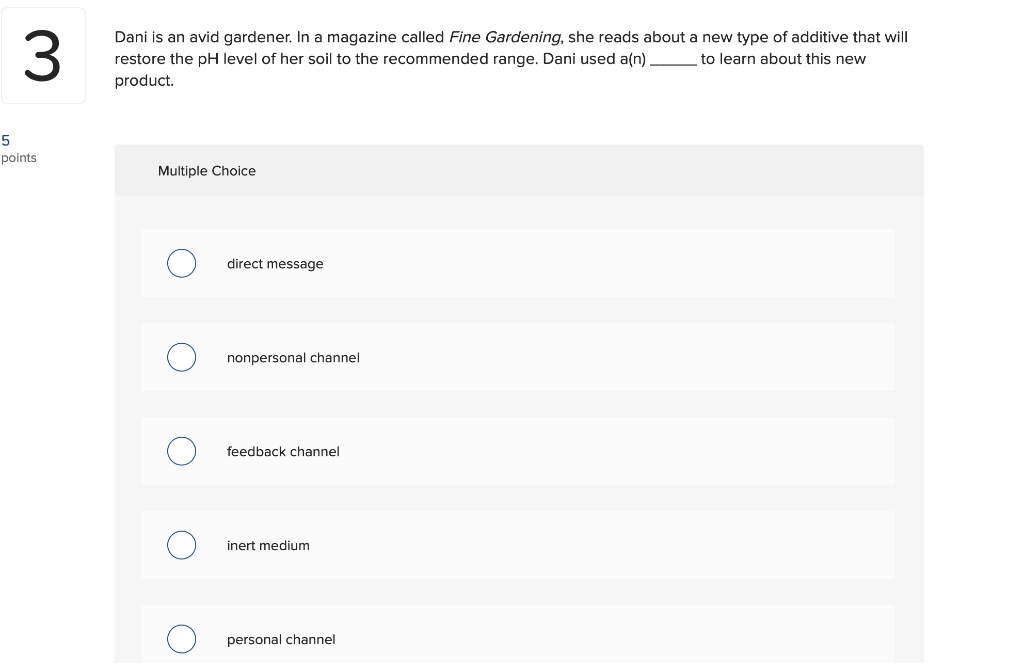Viewport: 1024px width, 671px height.
Task: Pick the "feedback channel" radio button
Action: [181, 451]
